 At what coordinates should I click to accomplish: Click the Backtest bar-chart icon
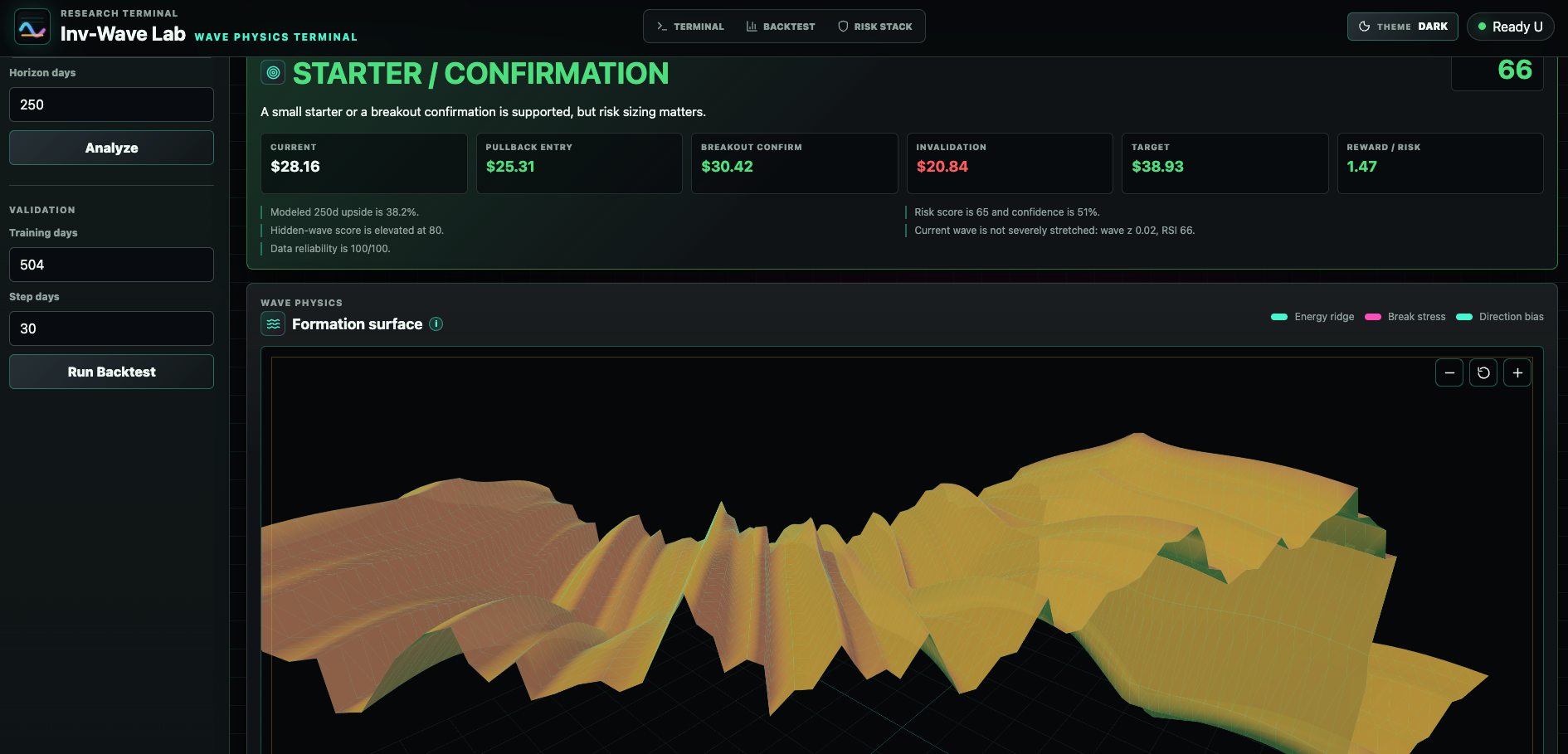(x=752, y=27)
